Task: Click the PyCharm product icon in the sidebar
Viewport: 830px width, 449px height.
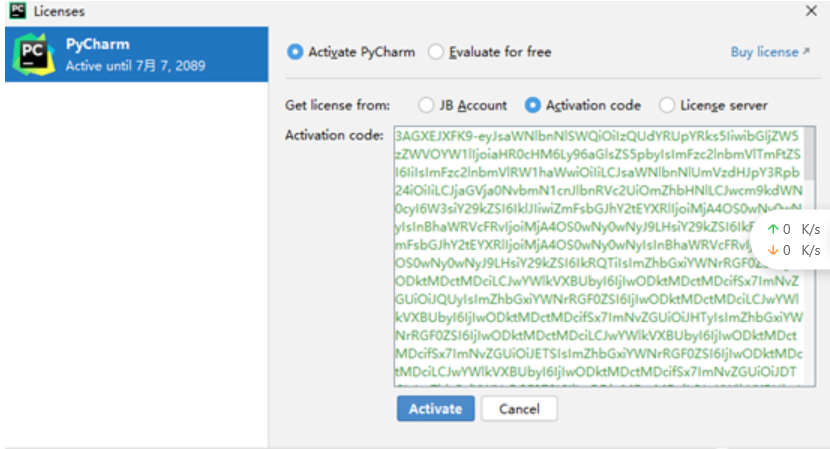Action: pyautogui.click(x=33, y=55)
